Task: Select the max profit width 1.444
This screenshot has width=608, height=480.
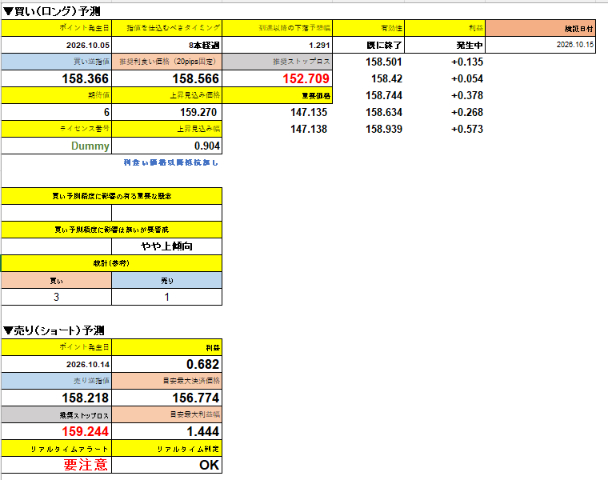Action: tap(167, 431)
